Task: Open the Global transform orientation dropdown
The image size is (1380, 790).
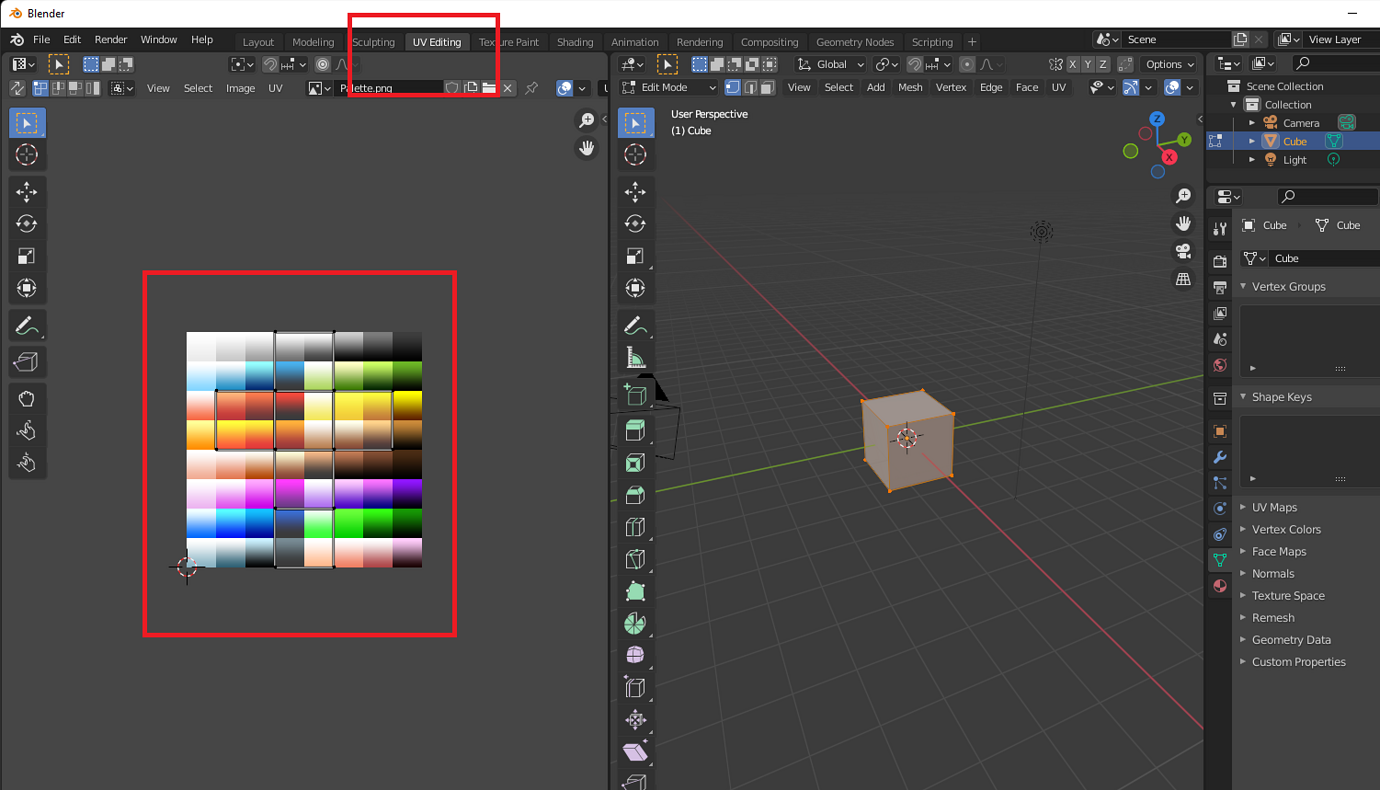Action: click(830, 64)
